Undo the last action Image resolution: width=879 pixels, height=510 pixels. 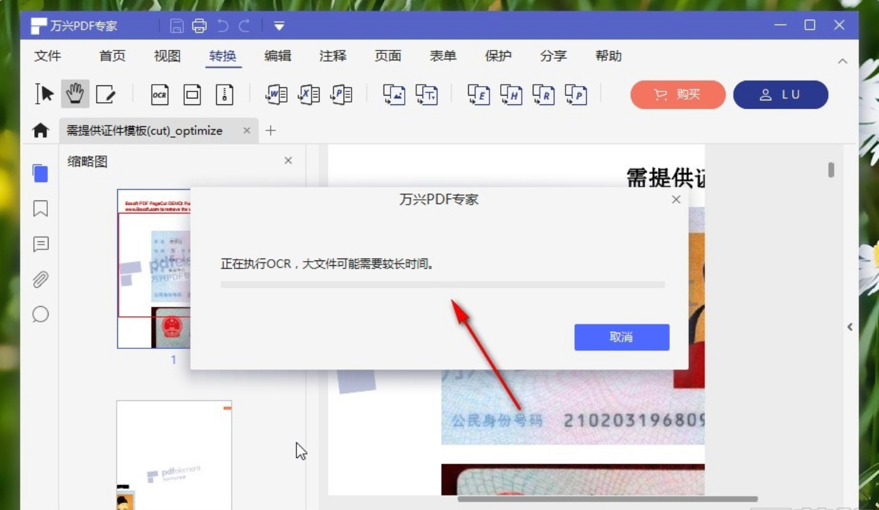click(x=223, y=26)
